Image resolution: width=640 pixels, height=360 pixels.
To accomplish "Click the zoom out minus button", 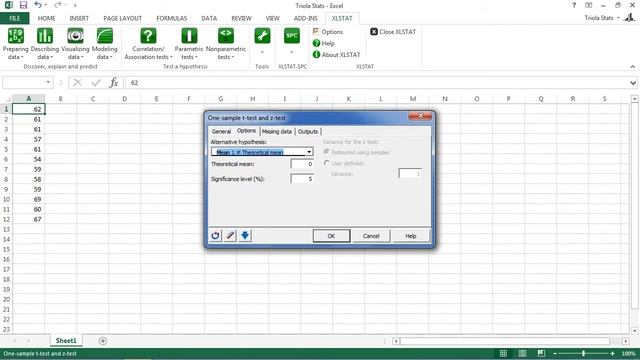I will pyautogui.click(x=555, y=353).
